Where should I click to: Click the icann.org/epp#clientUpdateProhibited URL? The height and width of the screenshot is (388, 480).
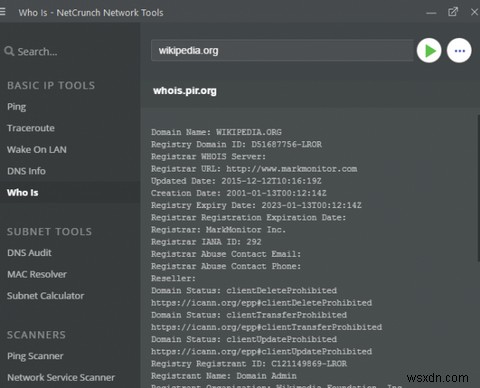pyautogui.click(x=261, y=351)
